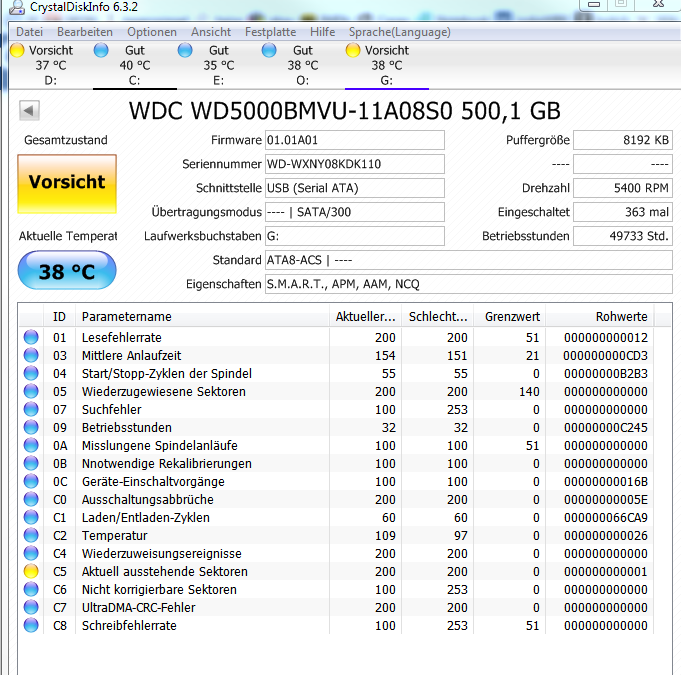Viewport: 681px width, 675px height.
Task: Click the yellow Vorsicht health status button
Action: [67, 184]
